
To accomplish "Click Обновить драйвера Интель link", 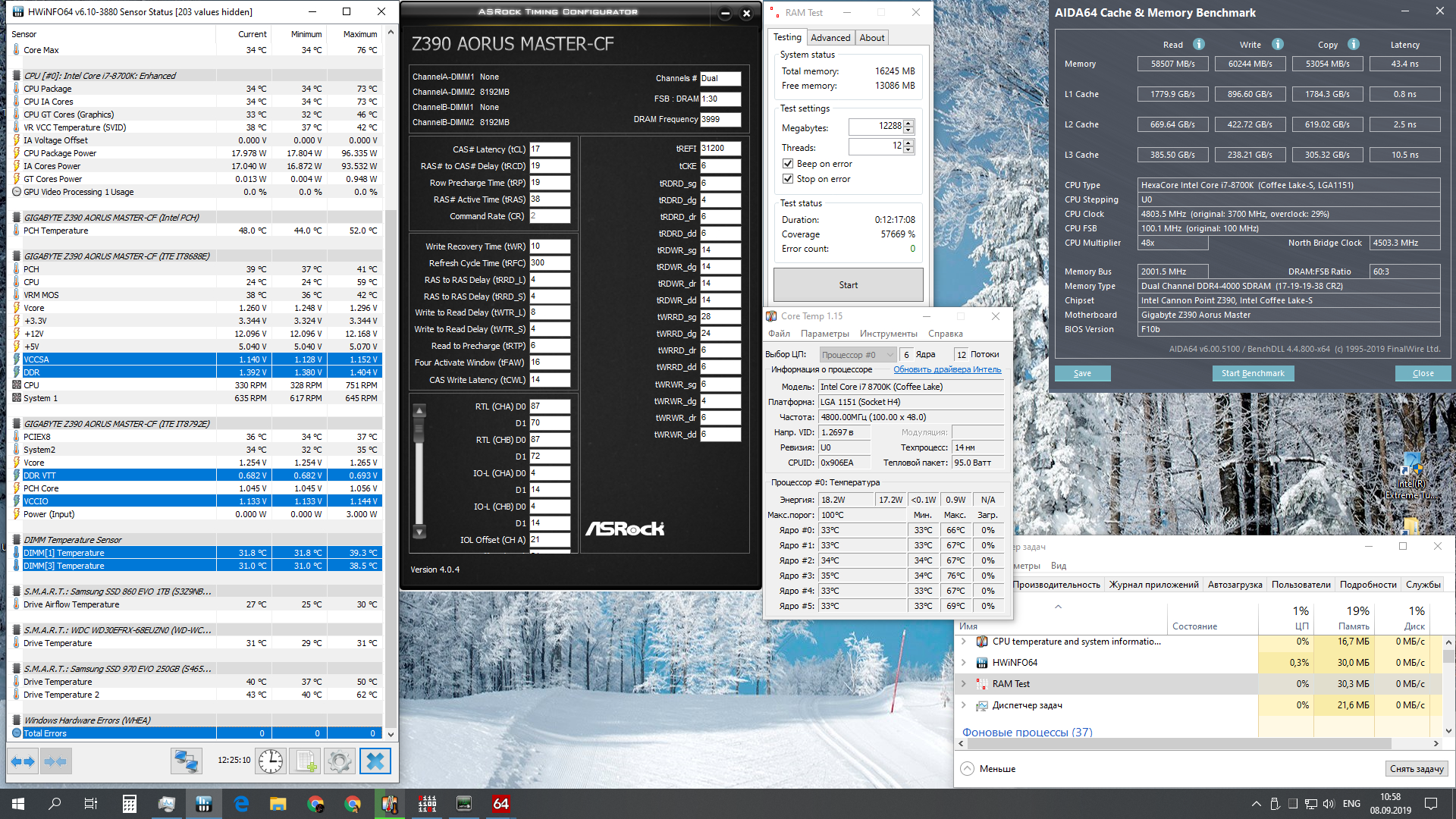I will point(946,369).
